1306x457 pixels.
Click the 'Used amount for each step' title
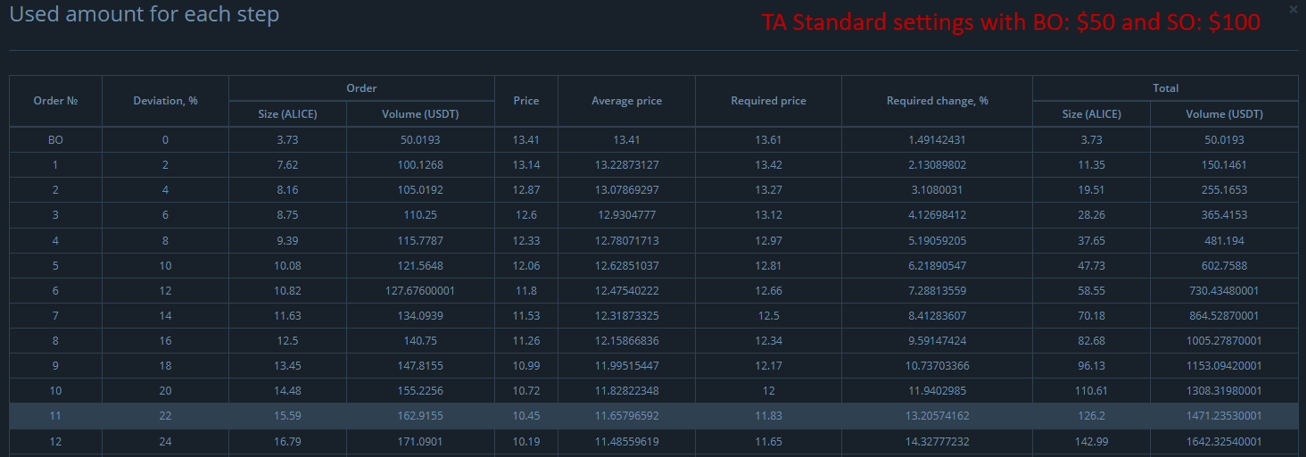144,15
